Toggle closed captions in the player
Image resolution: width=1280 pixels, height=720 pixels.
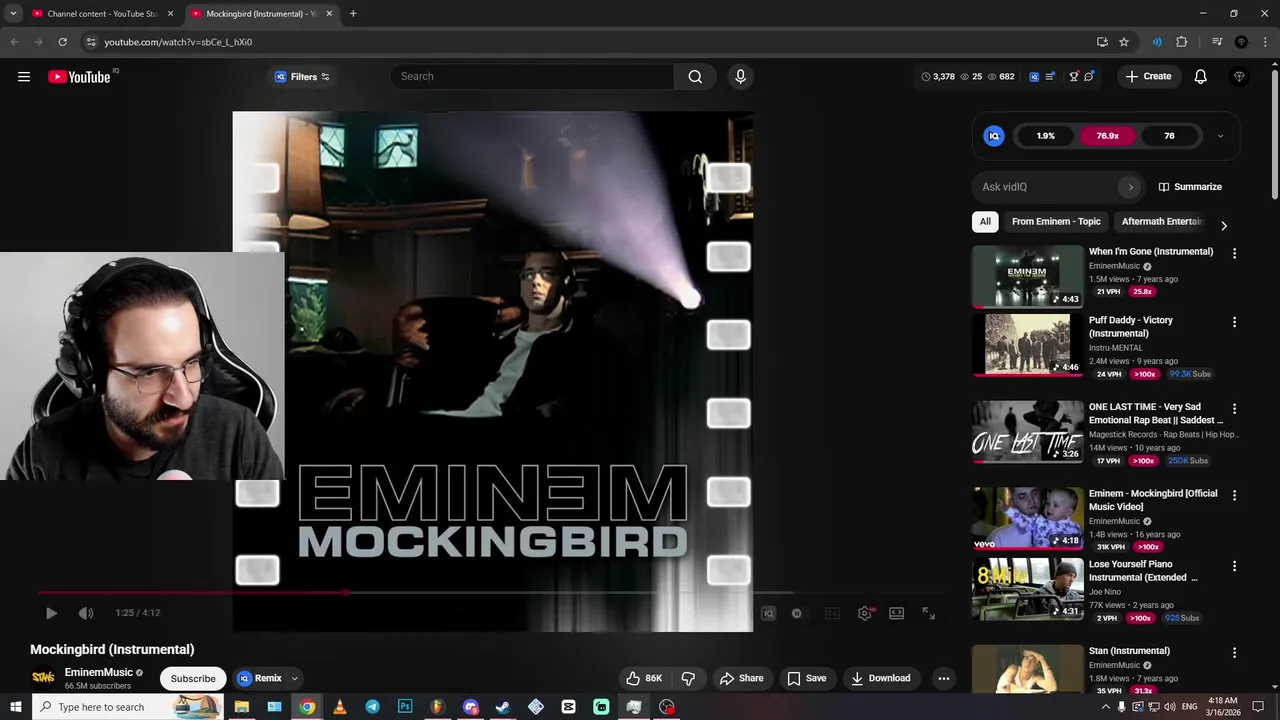(x=832, y=613)
